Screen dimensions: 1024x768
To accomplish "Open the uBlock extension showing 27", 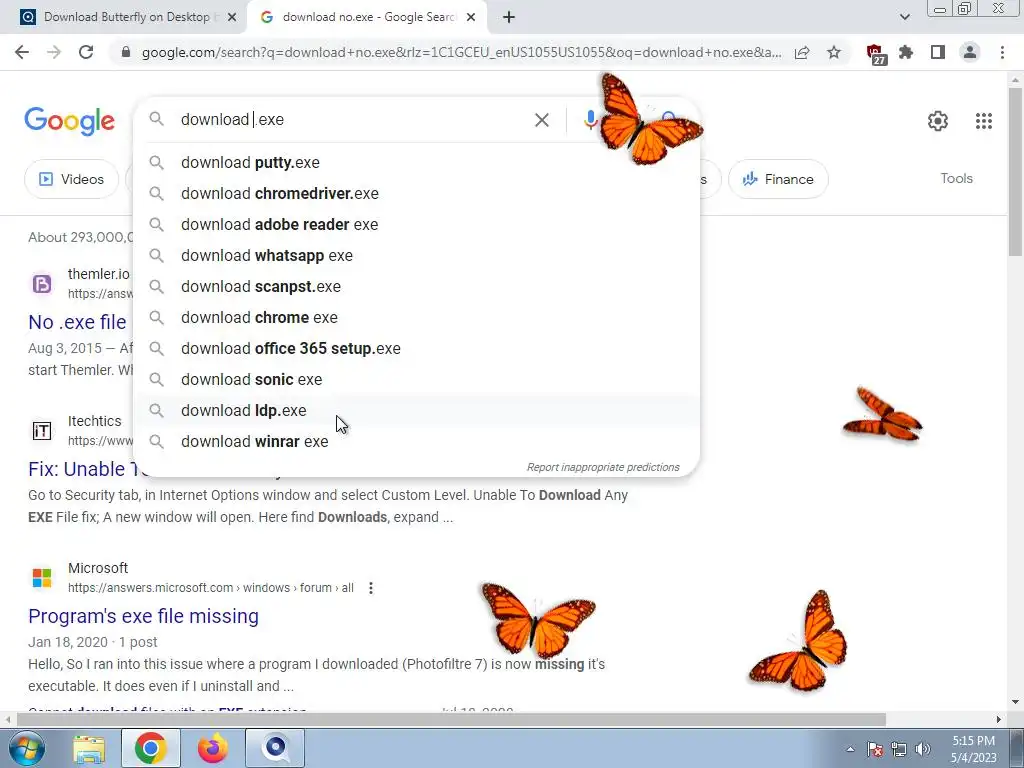I will point(875,54).
